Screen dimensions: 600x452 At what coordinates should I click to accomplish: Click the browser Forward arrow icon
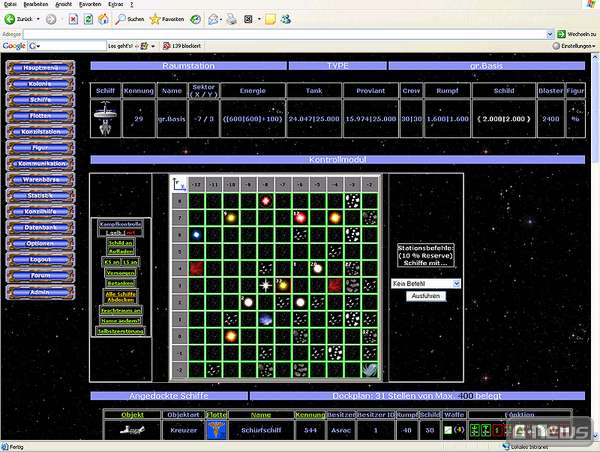(51, 19)
